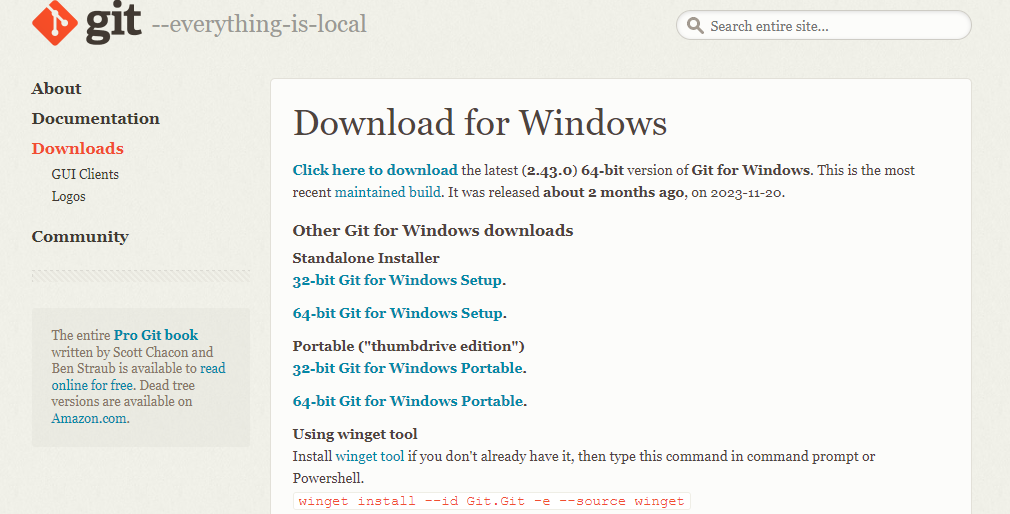Click the Git diamond logo icon
1010x514 pixels.
click(x=55, y=23)
